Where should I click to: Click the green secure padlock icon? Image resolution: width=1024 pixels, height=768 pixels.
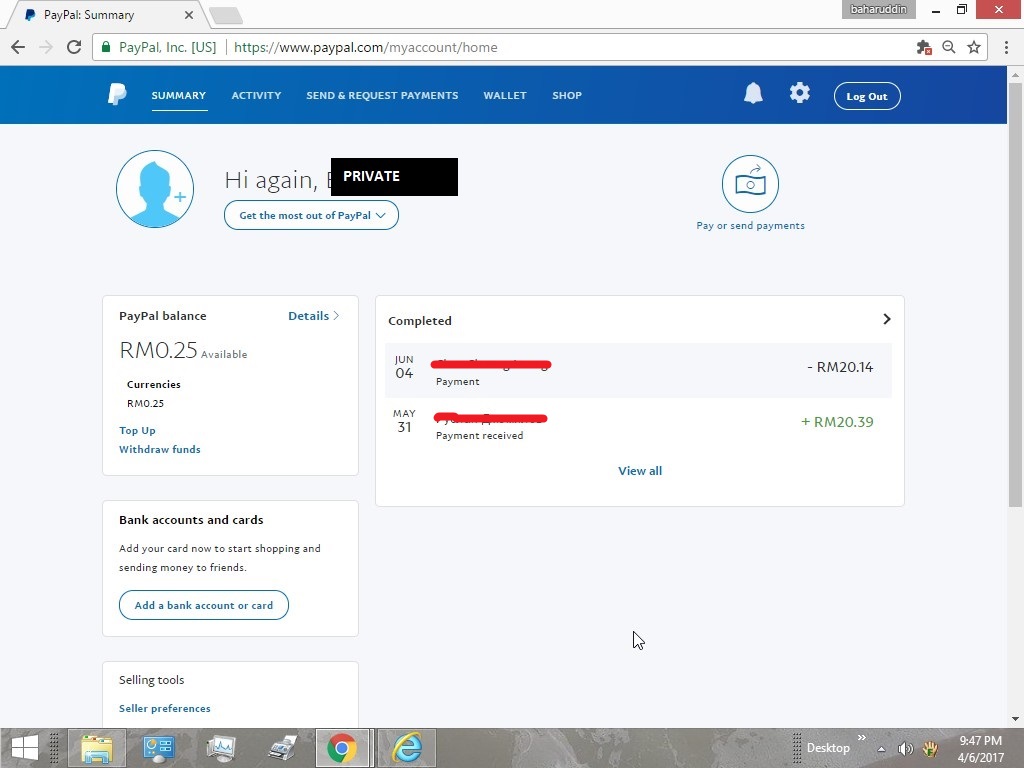[x=106, y=47]
